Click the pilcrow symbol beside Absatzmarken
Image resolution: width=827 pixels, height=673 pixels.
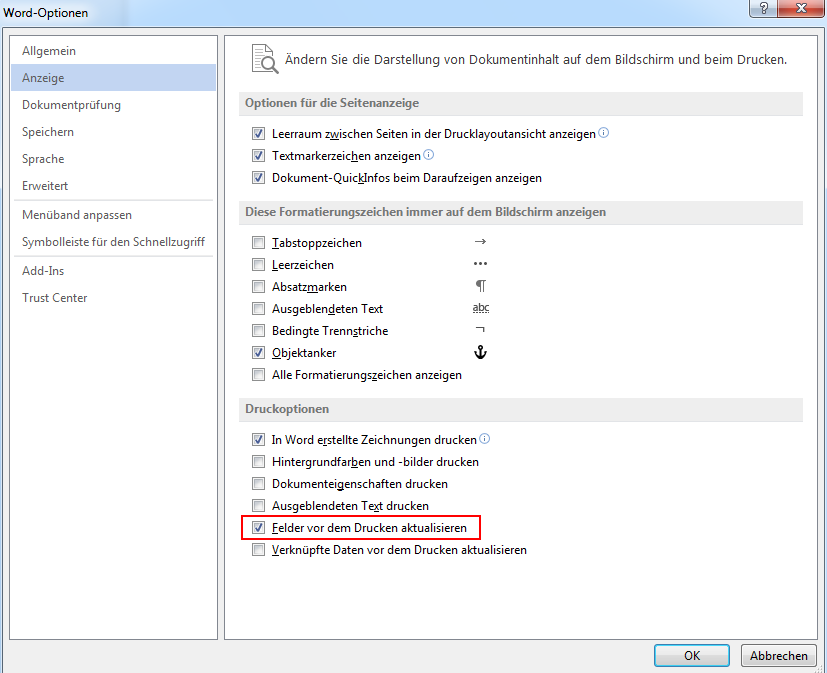(480, 286)
